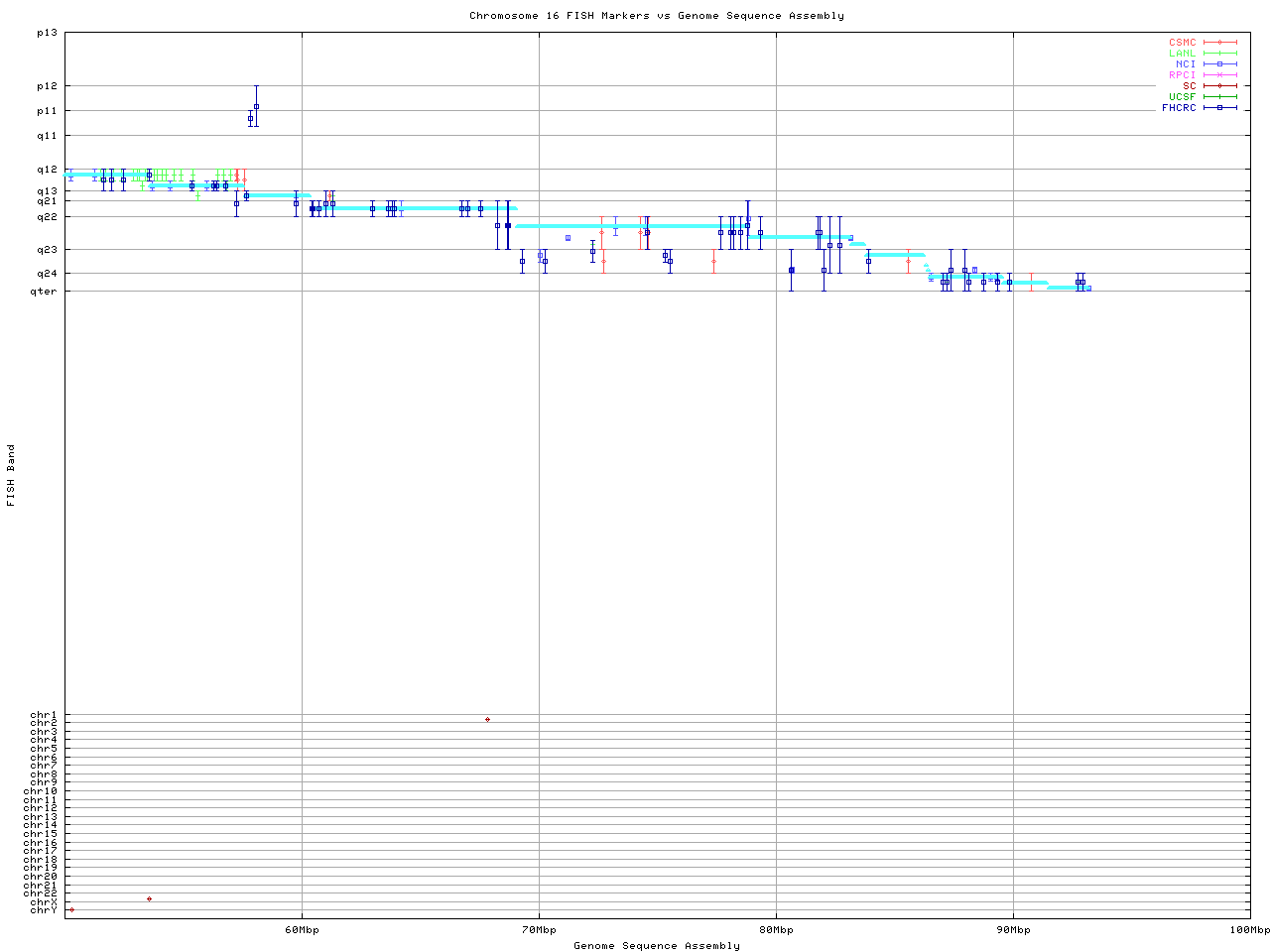The image size is (1270, 952).
Task: Select the red data point on chr1 row
Action: click(487, 719)
